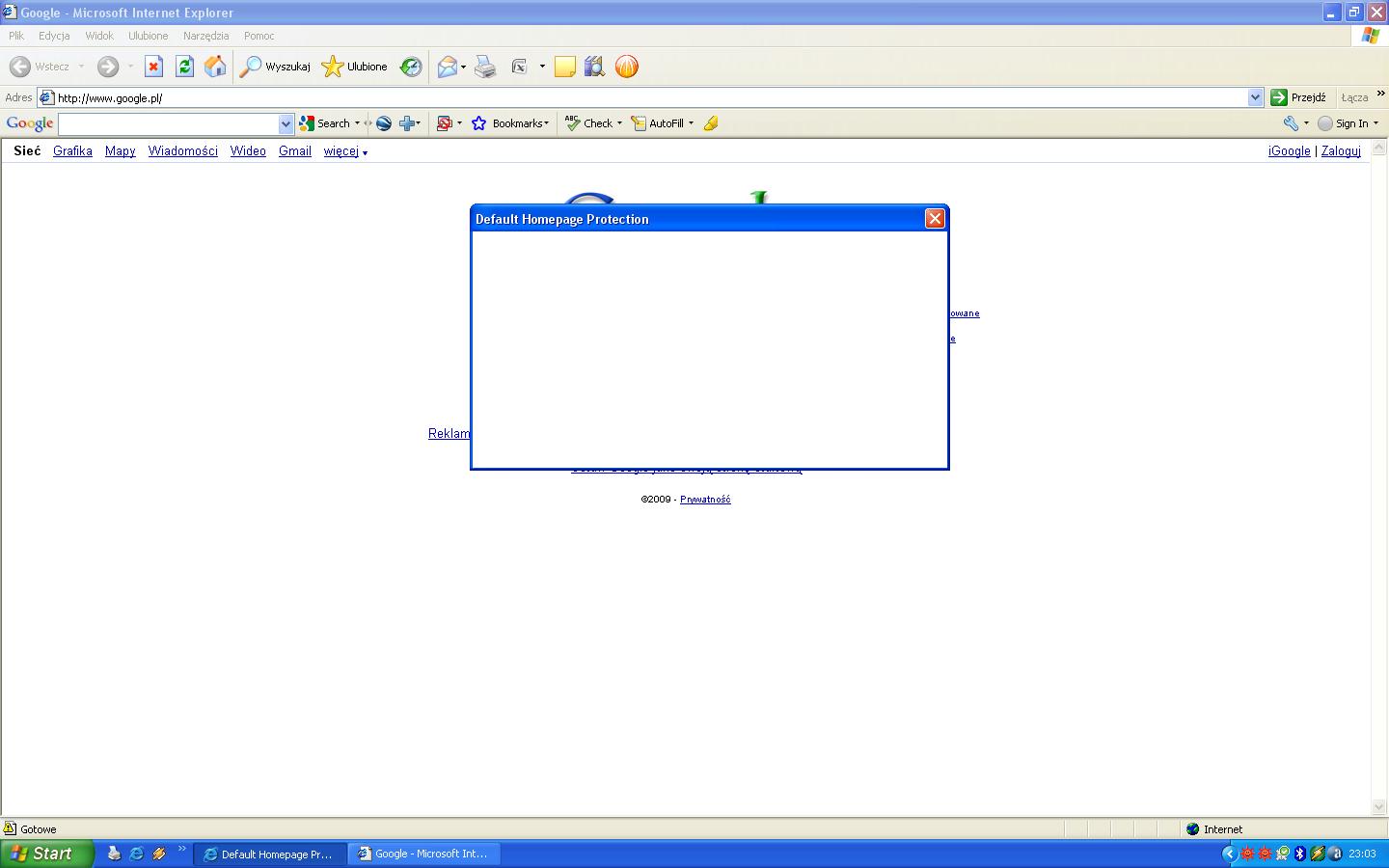Open the Narzędzia menu
1389x868 pixels.
[x=205, y=36]
